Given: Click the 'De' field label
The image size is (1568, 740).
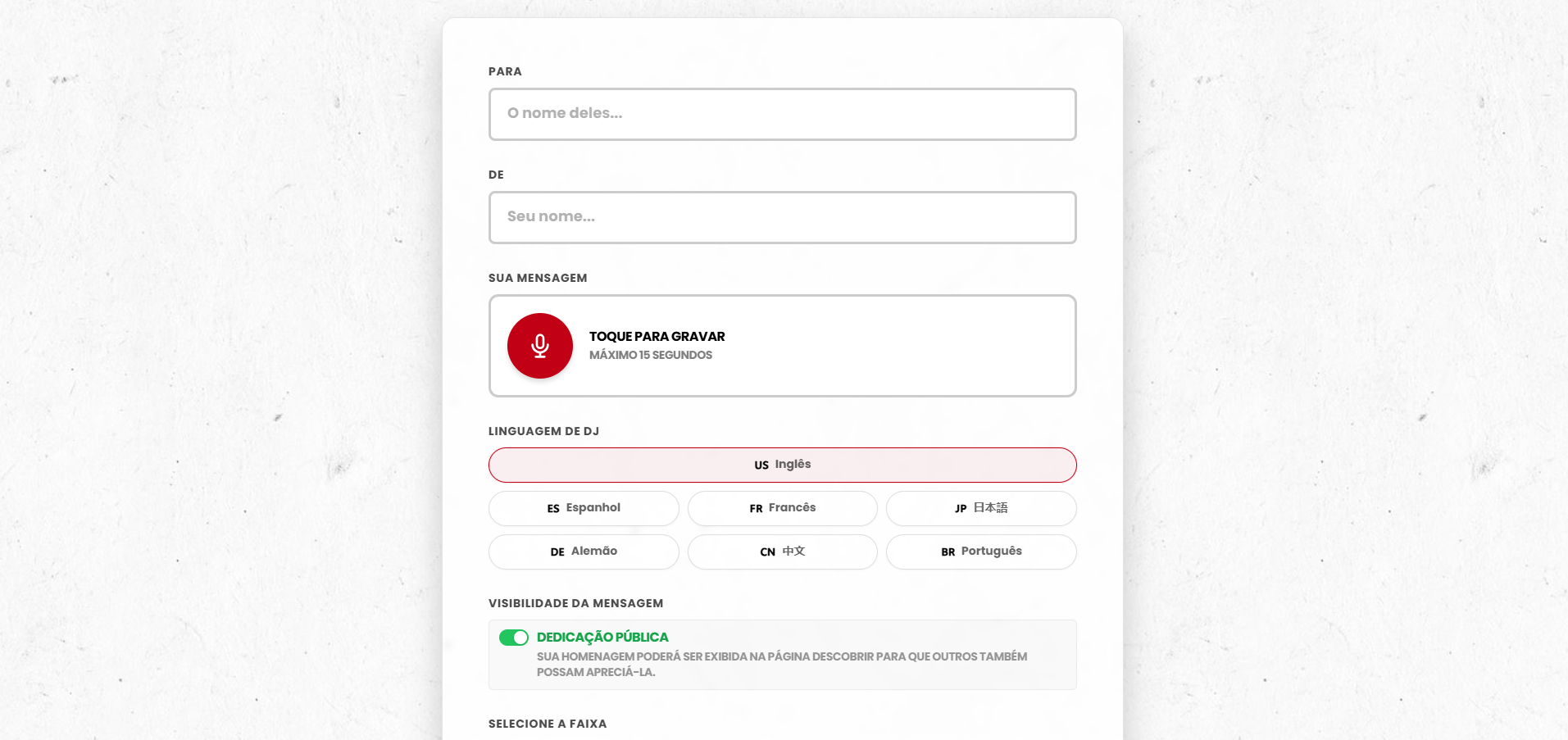Looking at the screenshot, I should point(496,175).
